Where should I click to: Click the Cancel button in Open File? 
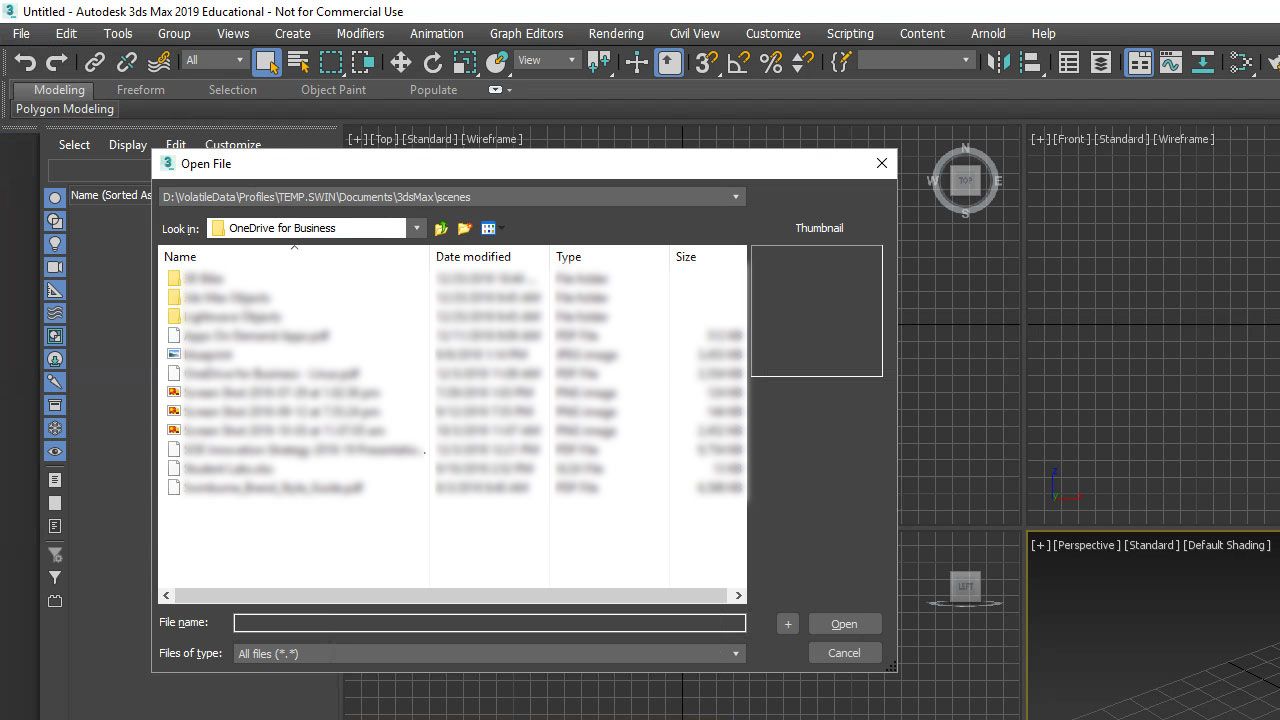pyautogui.click(x=844, y=653)
